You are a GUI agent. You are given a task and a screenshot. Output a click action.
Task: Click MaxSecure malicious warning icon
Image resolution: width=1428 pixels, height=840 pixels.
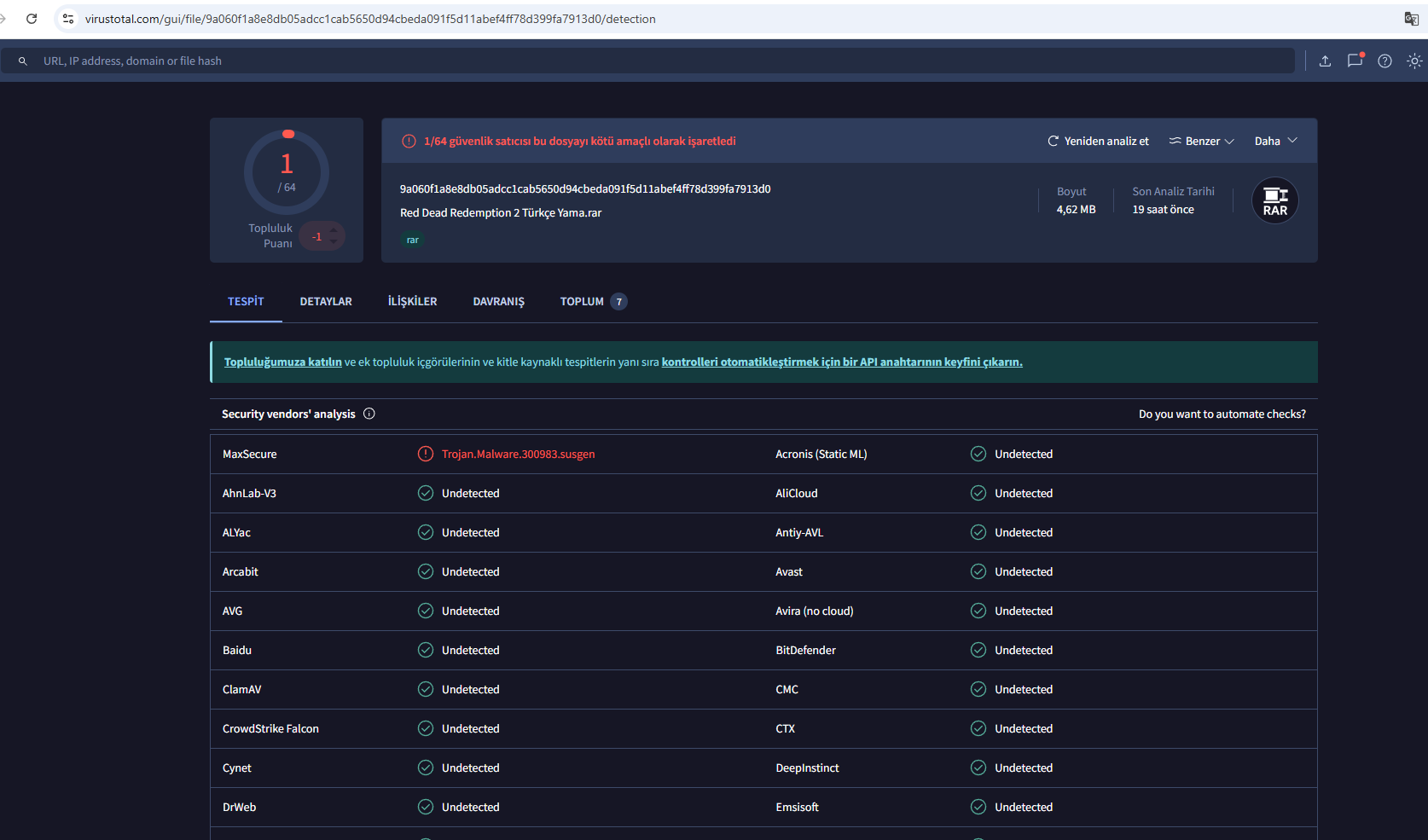(426, 454)
